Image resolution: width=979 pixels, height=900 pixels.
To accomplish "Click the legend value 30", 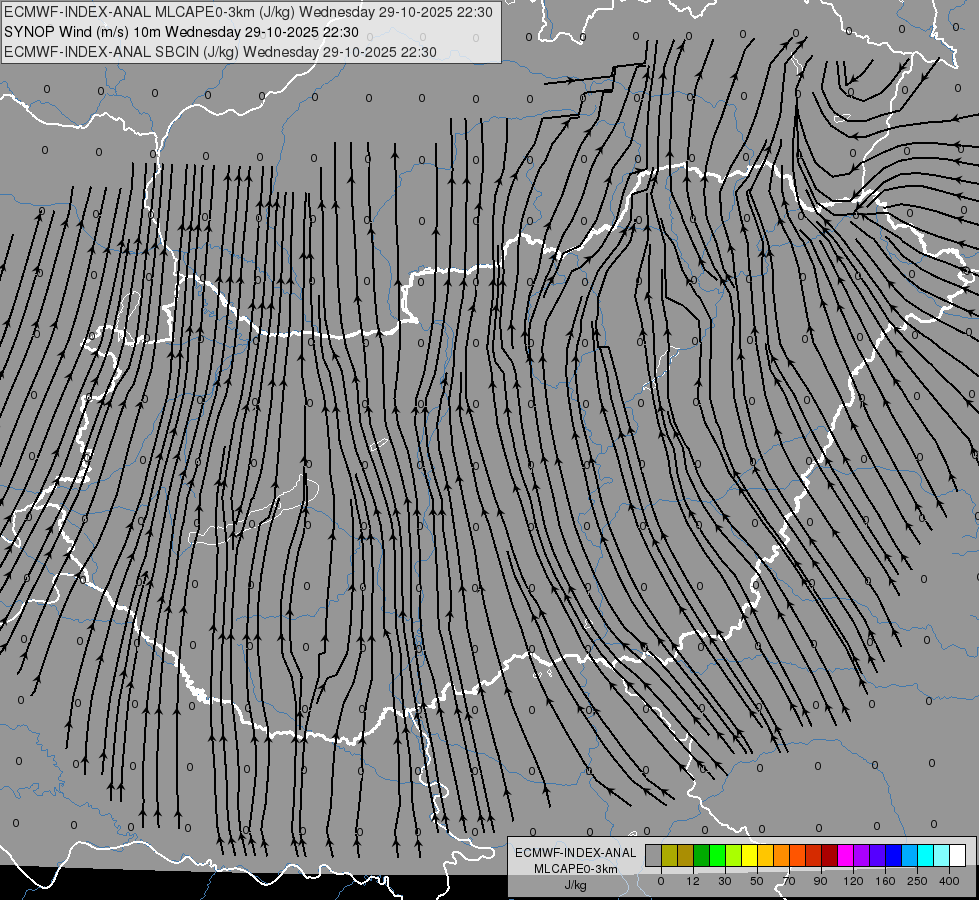I will tap(725, 881).
